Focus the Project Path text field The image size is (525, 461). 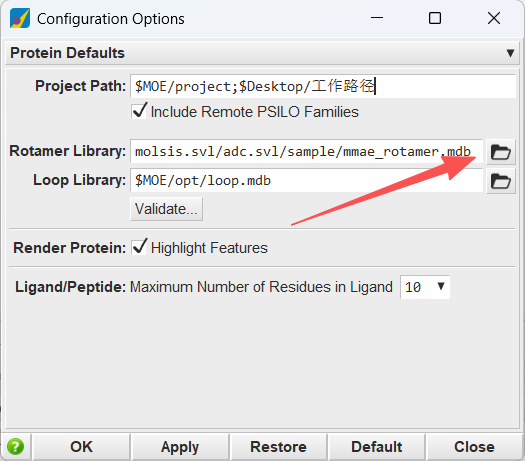[x=323, y=86]
